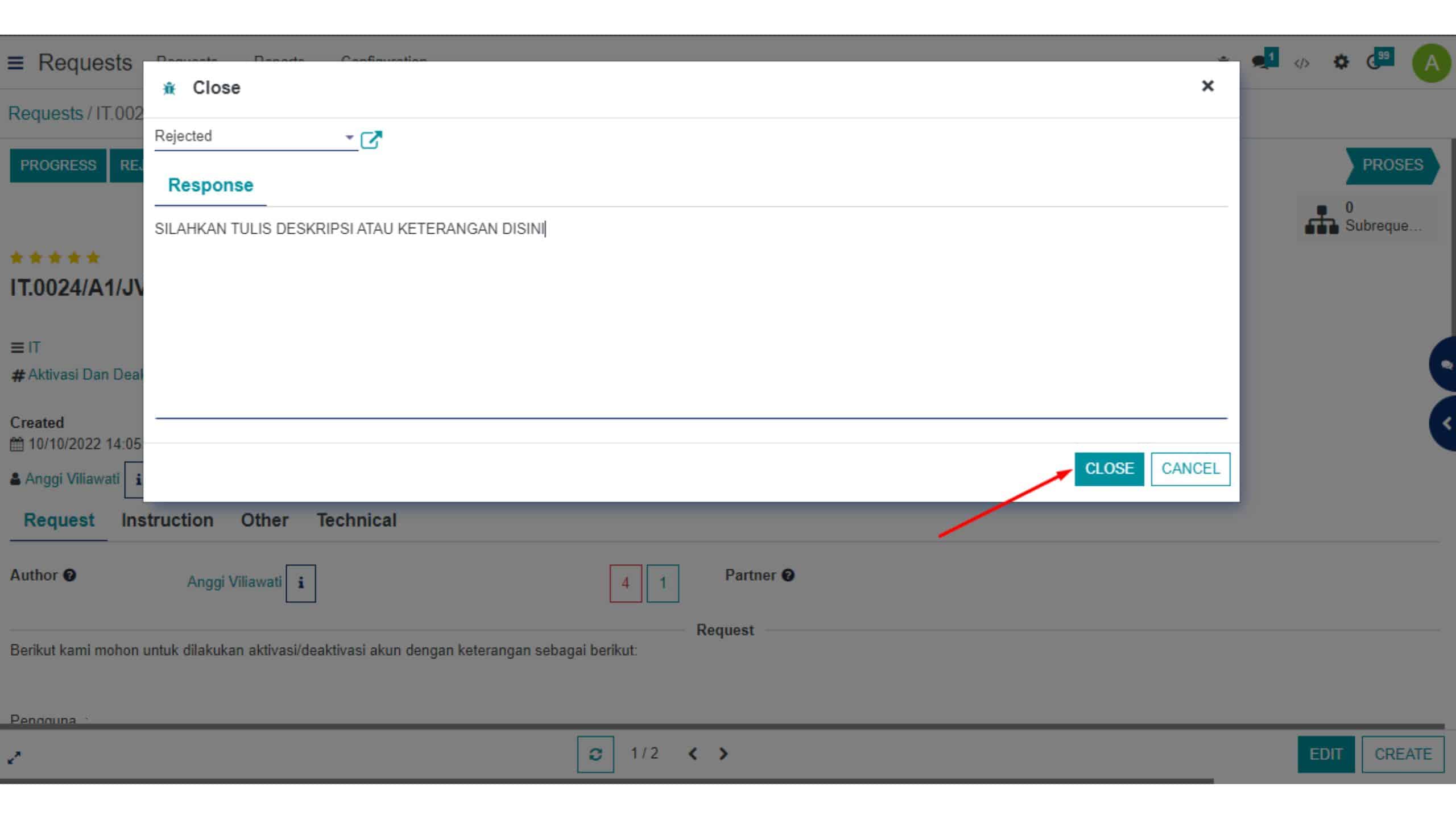Click the info button next to author name
Screen dimensions: 1456x819
coord(301,583)
